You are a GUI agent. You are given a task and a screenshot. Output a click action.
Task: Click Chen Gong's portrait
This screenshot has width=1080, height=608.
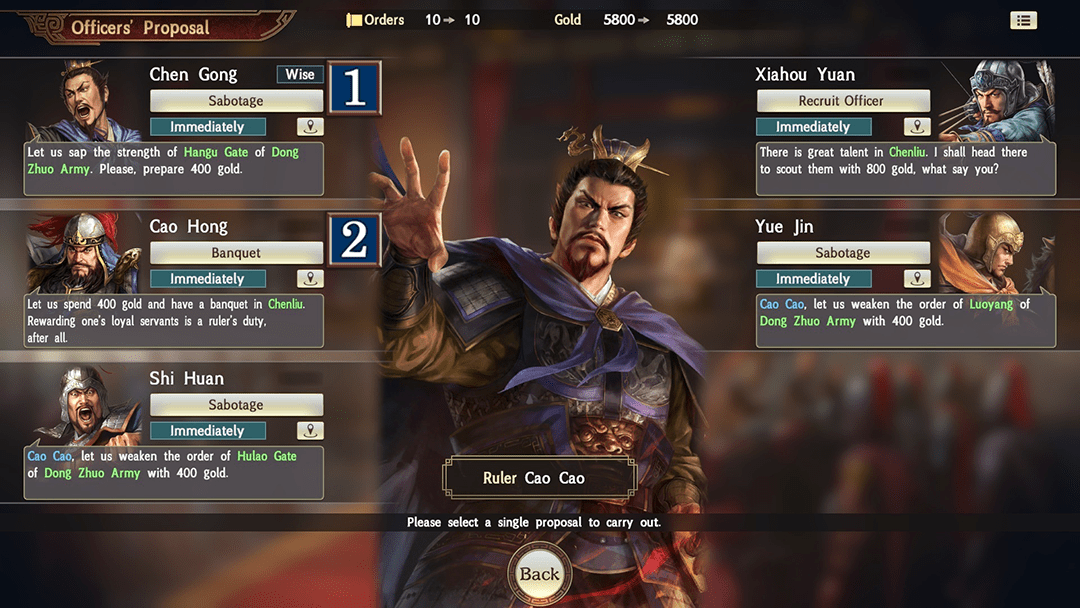click(x=84, y=101)
